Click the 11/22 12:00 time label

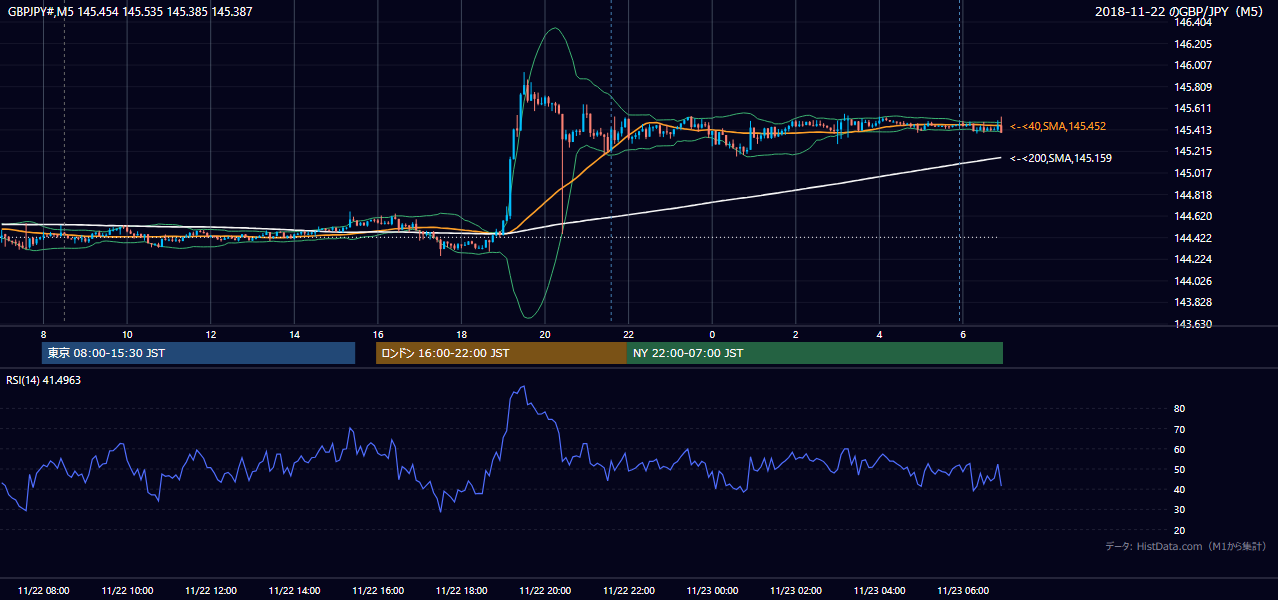(x=211, y=591)
